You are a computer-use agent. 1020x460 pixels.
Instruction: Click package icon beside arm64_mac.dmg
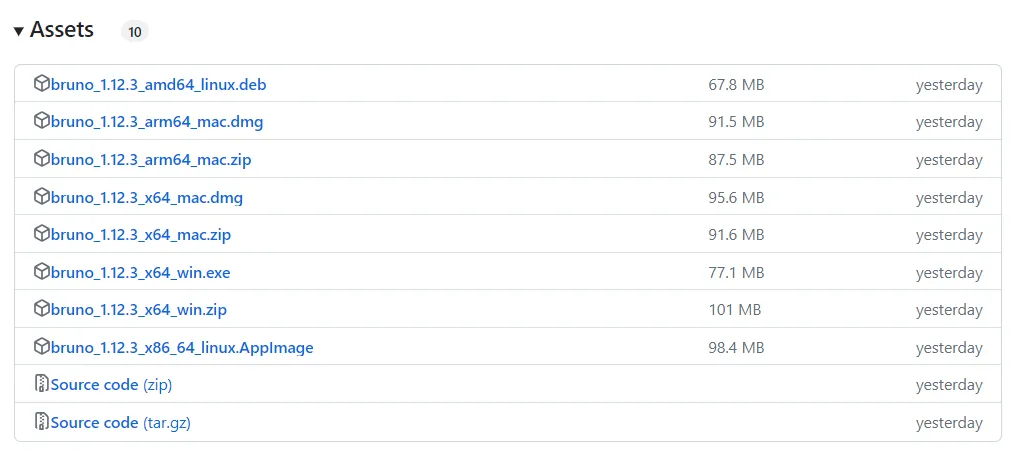pos(42,120)
